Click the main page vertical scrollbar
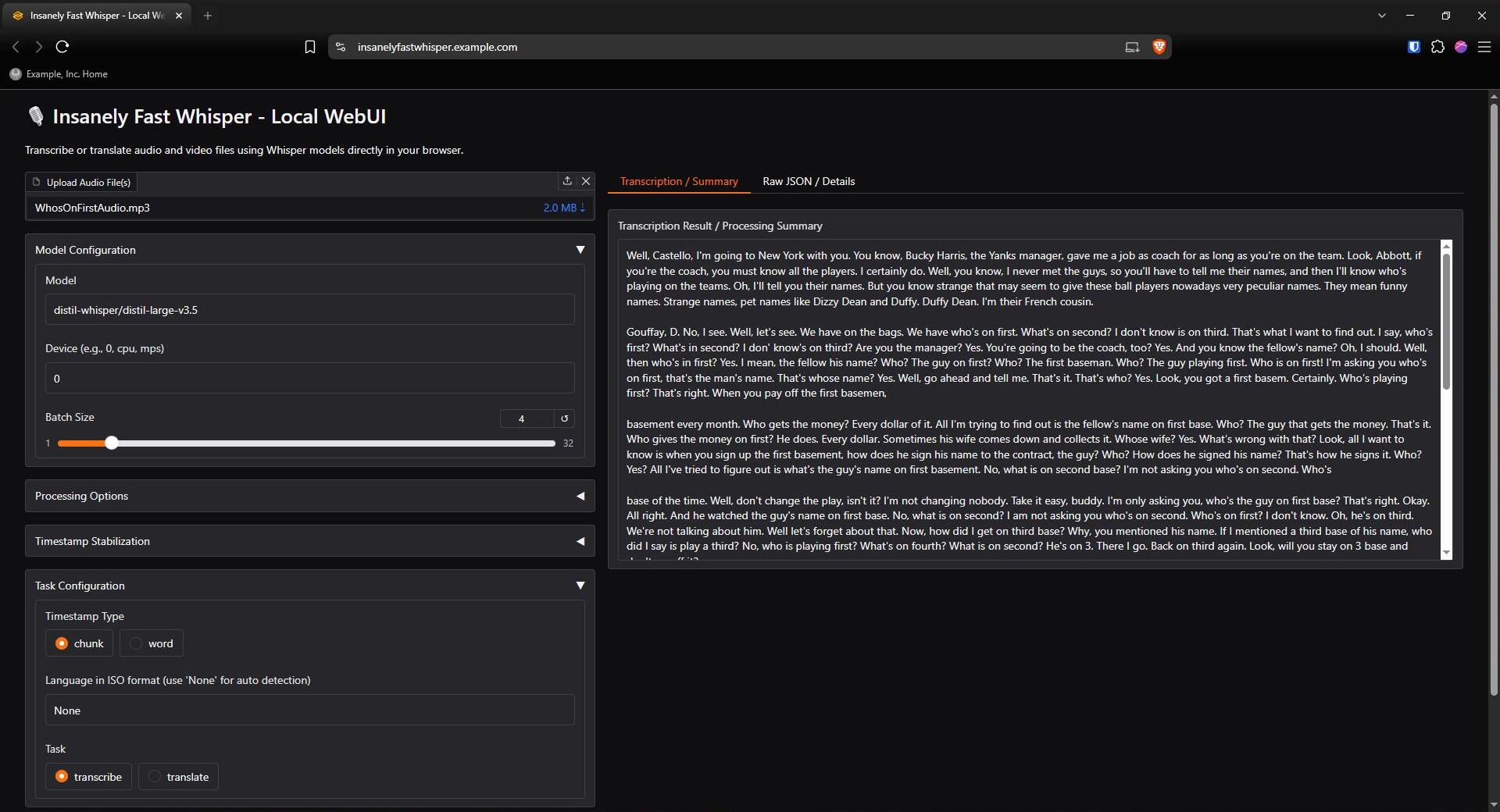The width and height of the screenshot is (1500, 812). [x=1494, y=398]
